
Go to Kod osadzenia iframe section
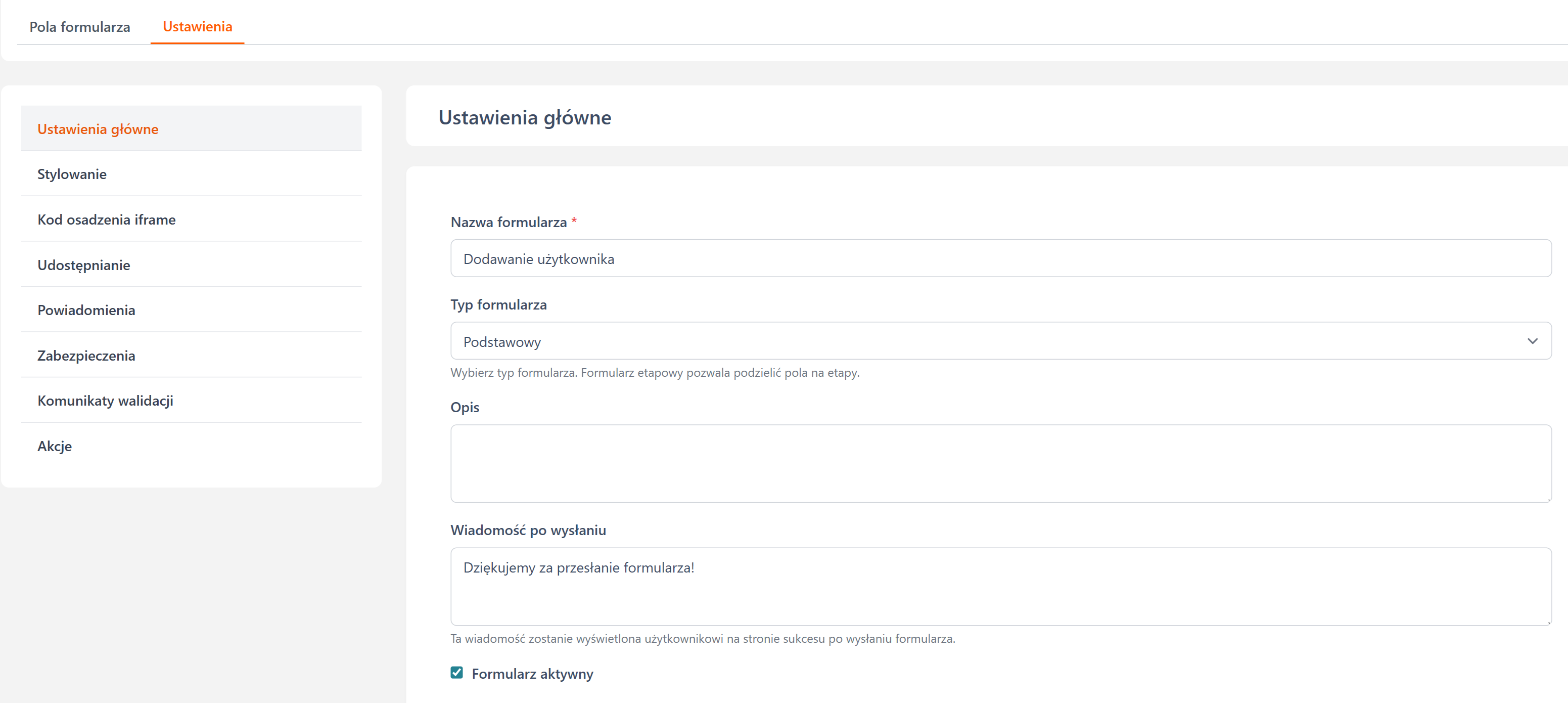[107, 219]
